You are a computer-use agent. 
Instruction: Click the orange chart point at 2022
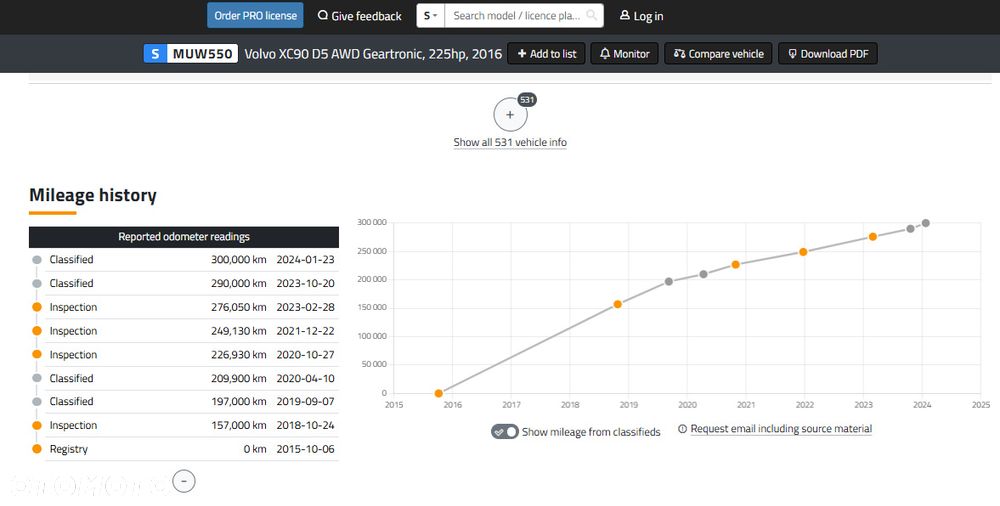click(x=803, y=252)
